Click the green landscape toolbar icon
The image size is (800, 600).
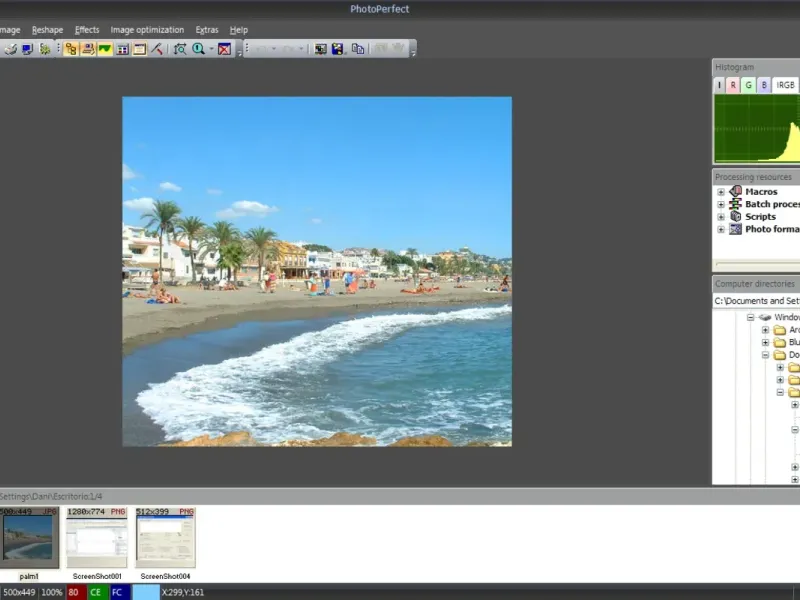[x=104, y=48]
